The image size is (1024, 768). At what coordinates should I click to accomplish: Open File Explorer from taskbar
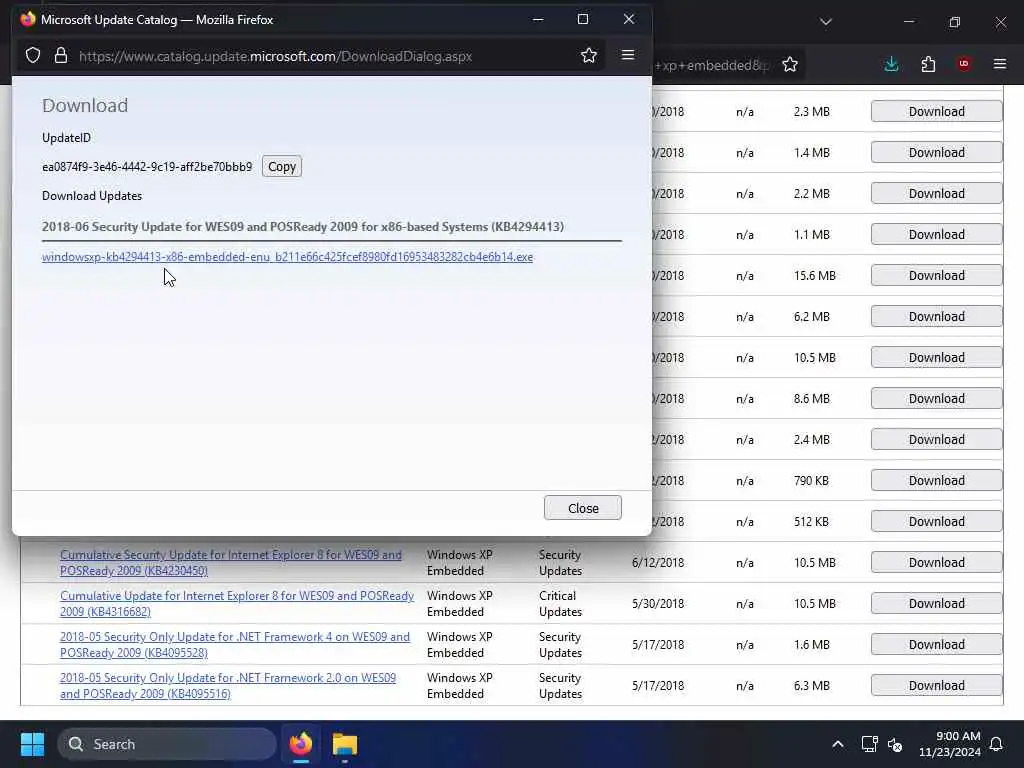point(344,744)
